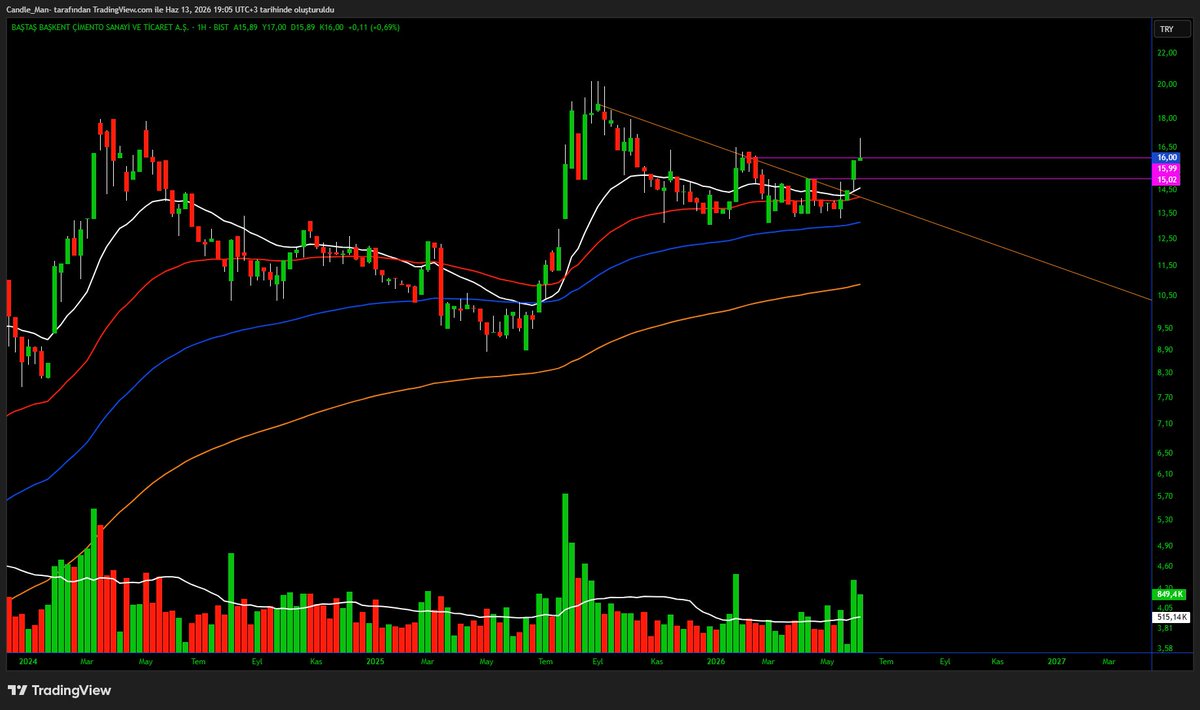The image size is (1200, 710).
Task: Click the 3,58 price axis label
Action: (1165, 649)
